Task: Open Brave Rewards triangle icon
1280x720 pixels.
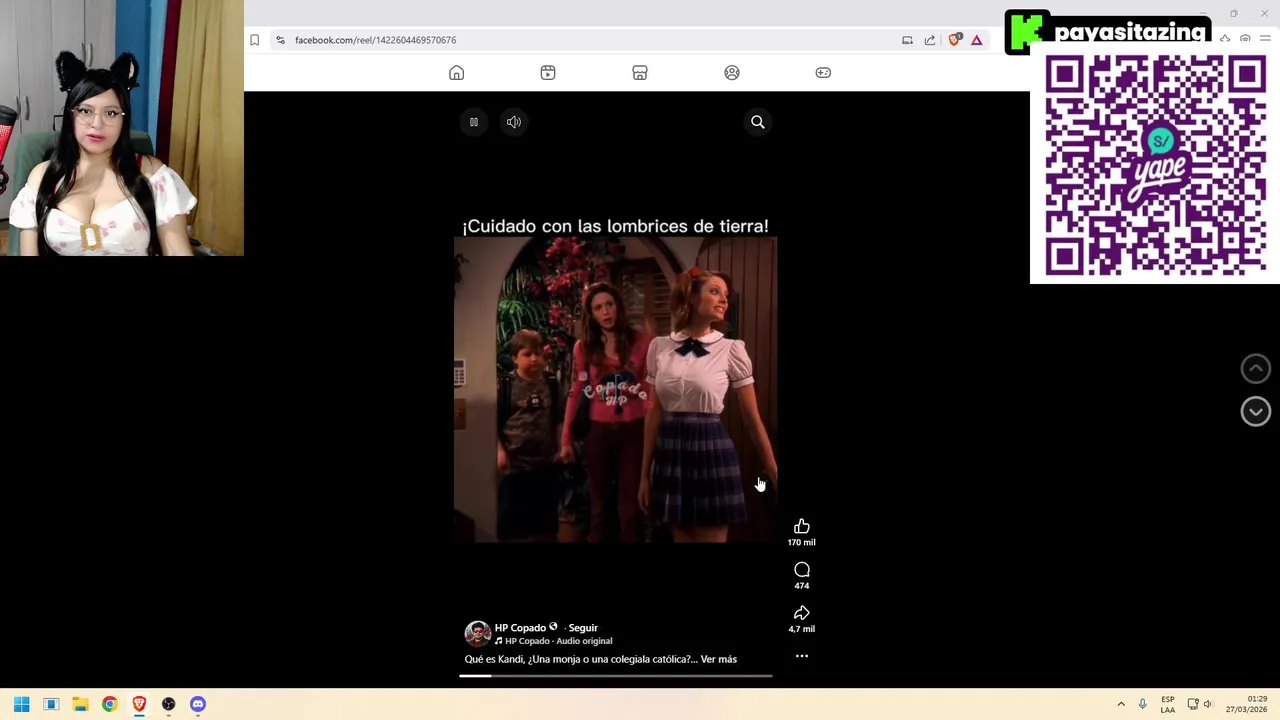Action: [x=977, y=40]
